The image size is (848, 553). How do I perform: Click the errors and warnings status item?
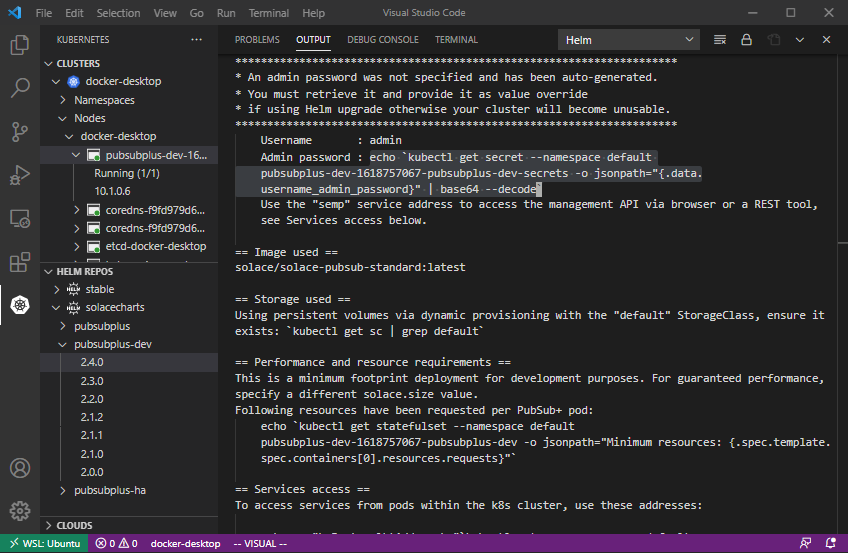117,543
